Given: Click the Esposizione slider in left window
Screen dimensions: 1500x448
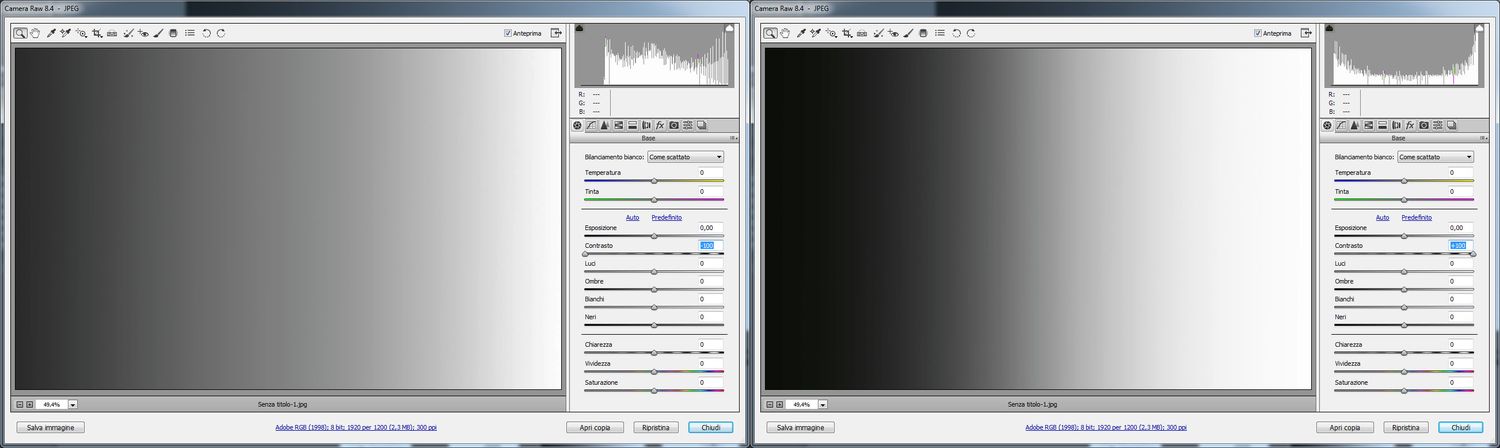Looking at the screenshot, I should pos(654,236).
